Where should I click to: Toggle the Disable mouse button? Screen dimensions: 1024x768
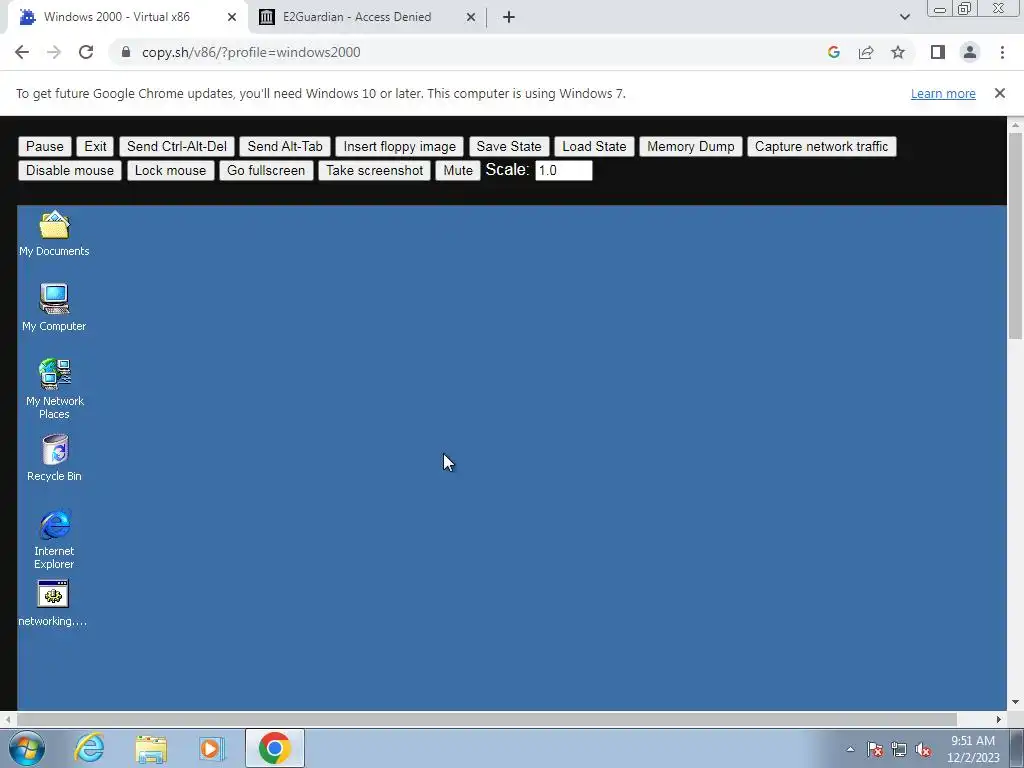point(70,170)
